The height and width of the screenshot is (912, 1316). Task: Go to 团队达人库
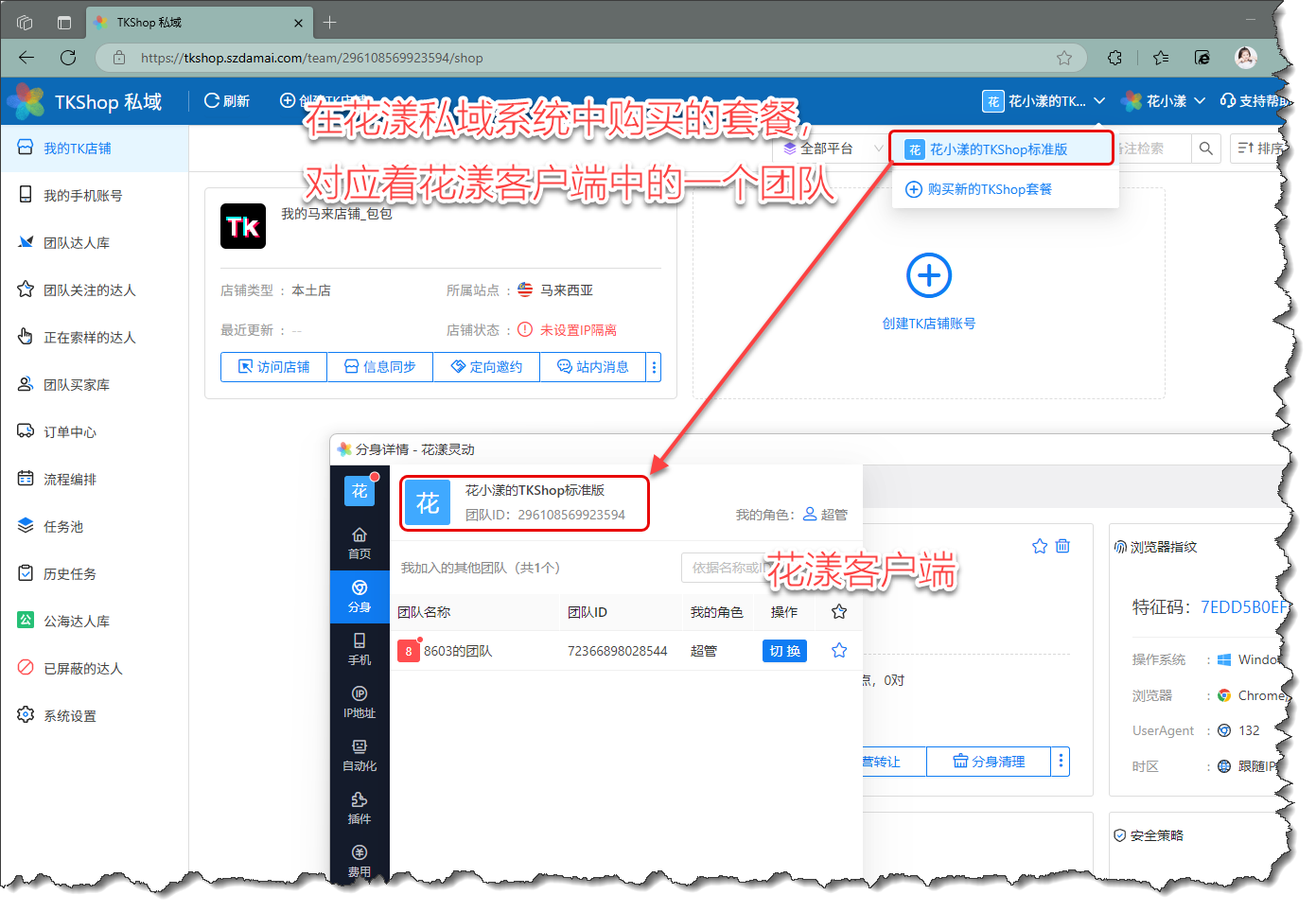(x=94, y=243)
